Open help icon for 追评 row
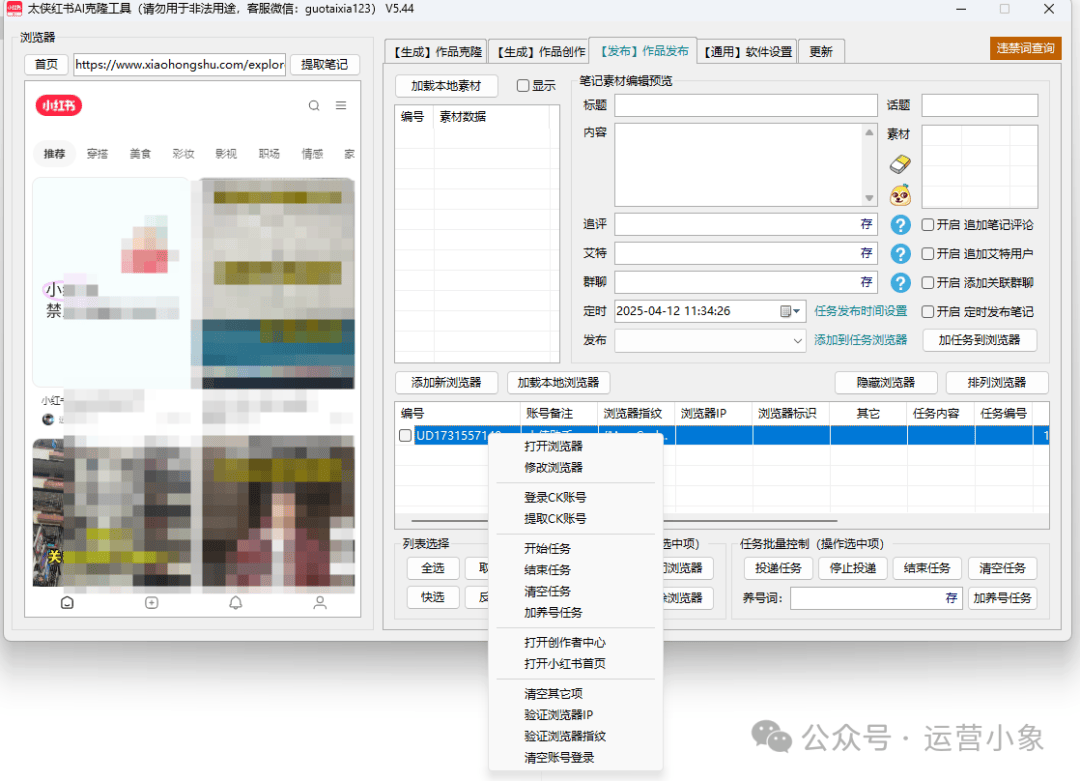This screenshot has width=1080, height=781. [900, 225]
